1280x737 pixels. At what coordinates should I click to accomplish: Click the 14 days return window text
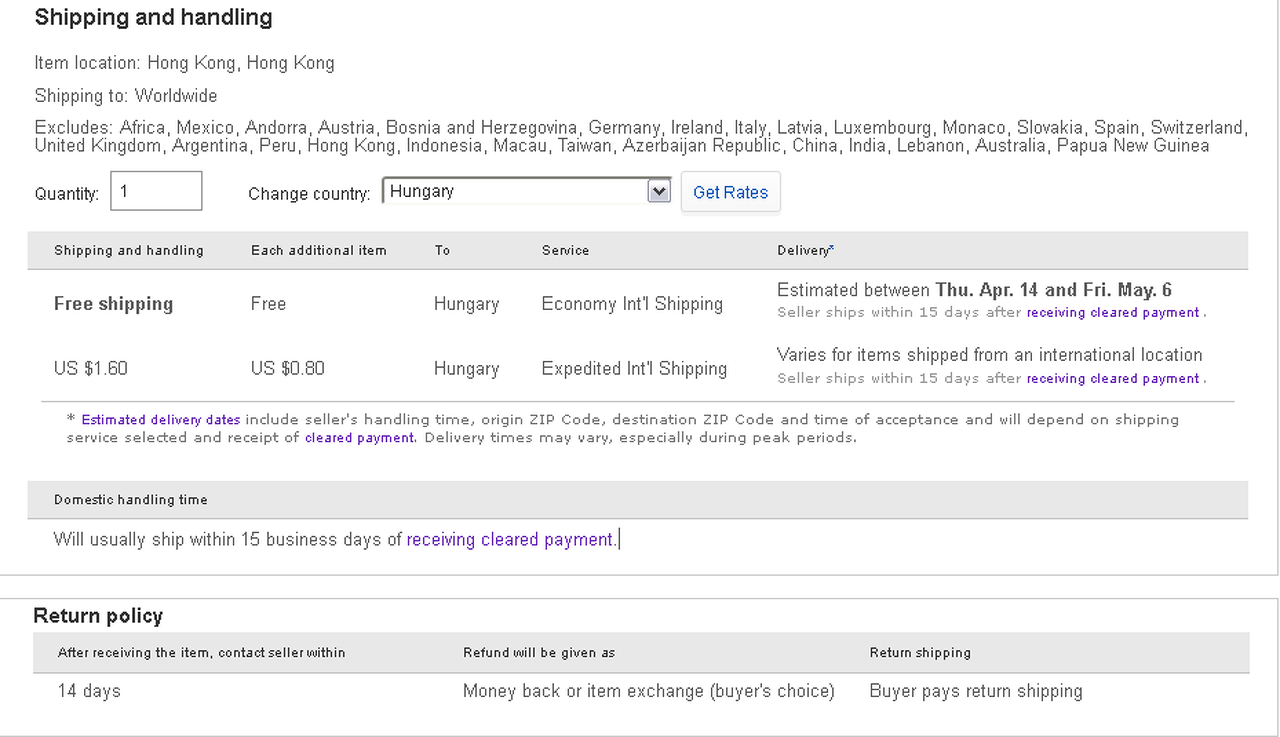point(89,691)
